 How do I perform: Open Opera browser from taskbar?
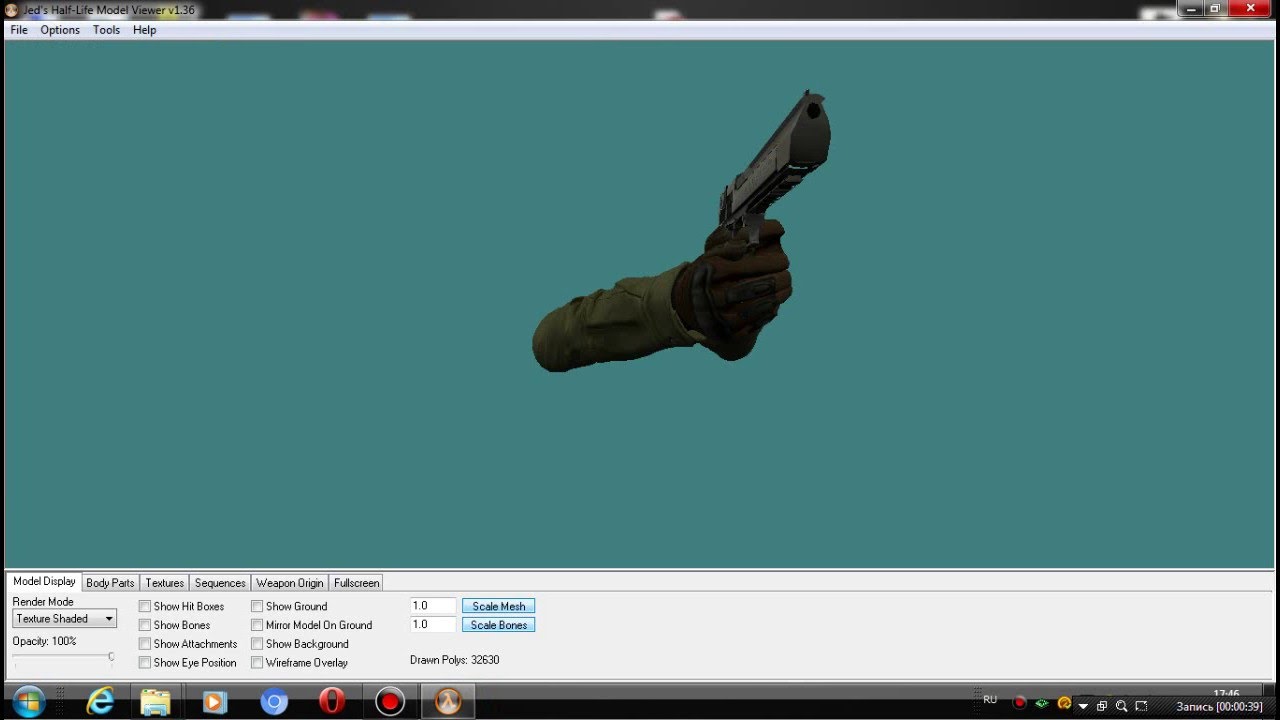[x=332, y=701]
